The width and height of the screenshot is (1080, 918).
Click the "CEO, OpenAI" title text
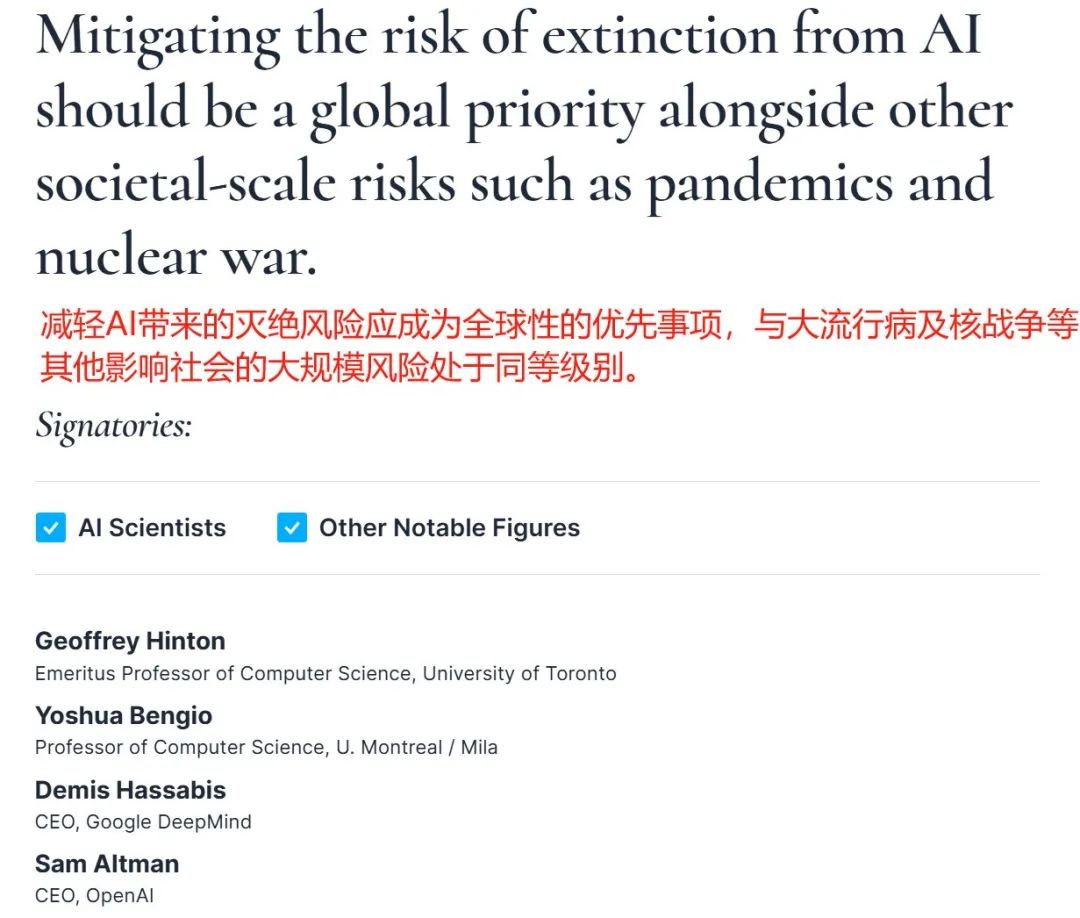[94, 896]
